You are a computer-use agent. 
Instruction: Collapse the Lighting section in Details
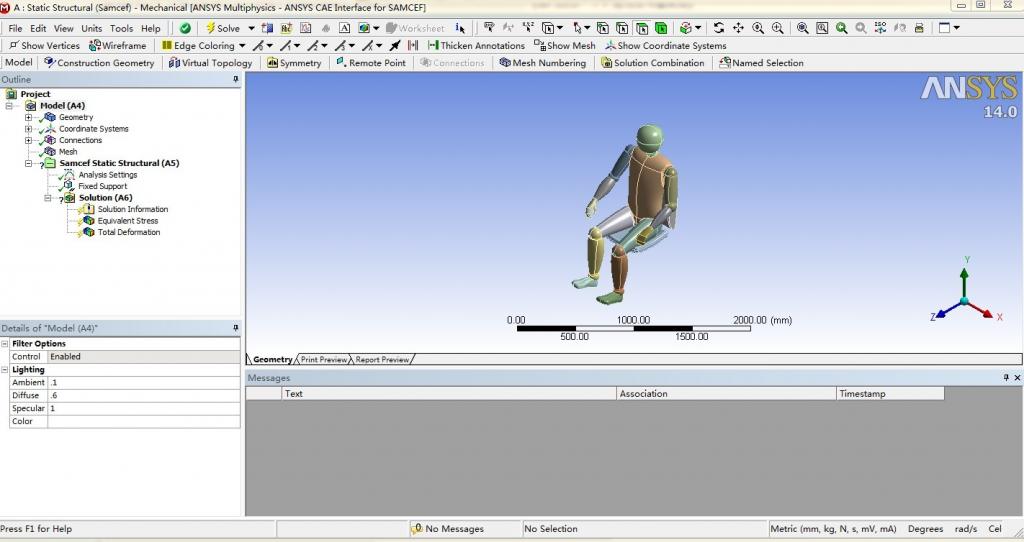(x=5, y=370)
